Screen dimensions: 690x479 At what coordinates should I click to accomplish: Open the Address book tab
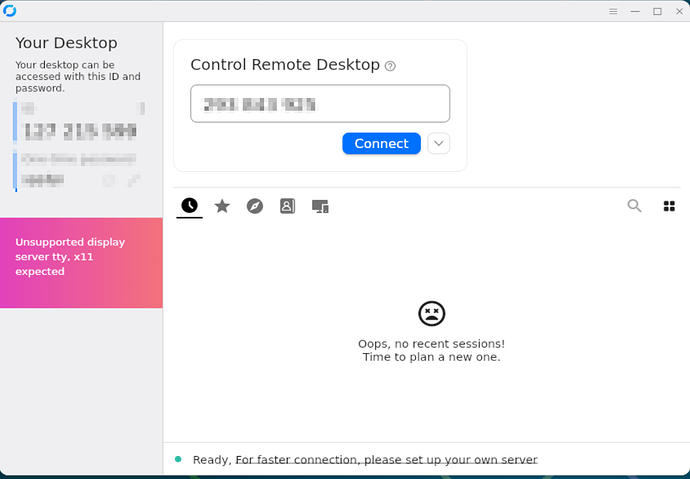tap(287, 206)
